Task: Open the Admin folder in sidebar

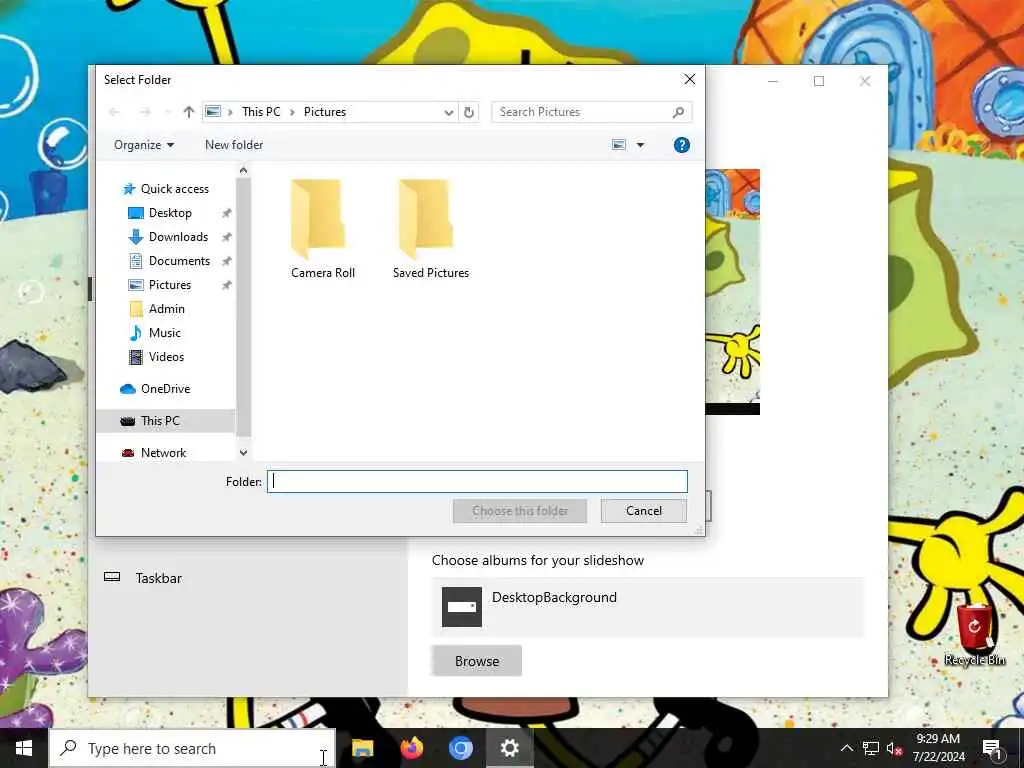Action: (x=167, y=309)
